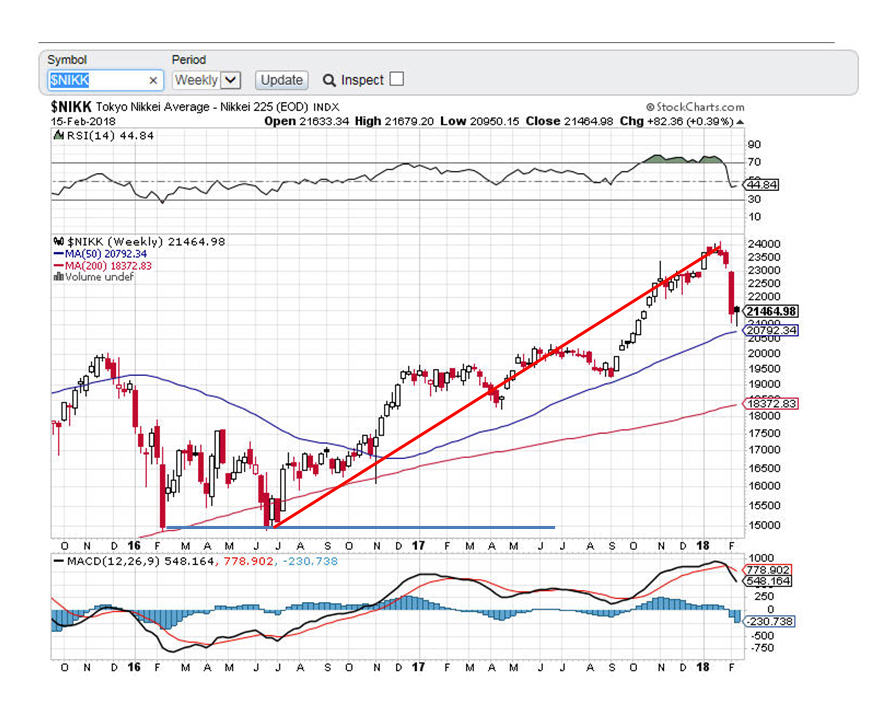Image resolution: width=882 pixels, height=719 pixels.
Task: Click the Inspect magnifying glass icon
Action: (329, 80)
